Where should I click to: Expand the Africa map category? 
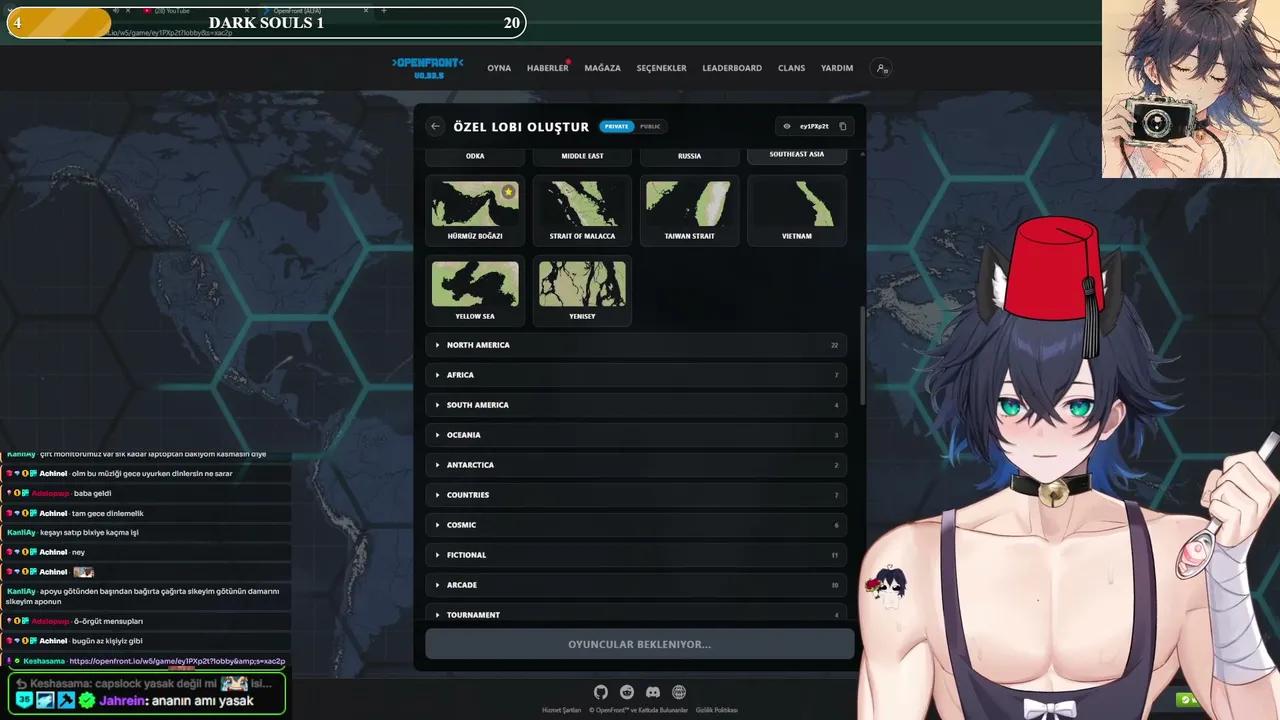click(x=636, y=375)
